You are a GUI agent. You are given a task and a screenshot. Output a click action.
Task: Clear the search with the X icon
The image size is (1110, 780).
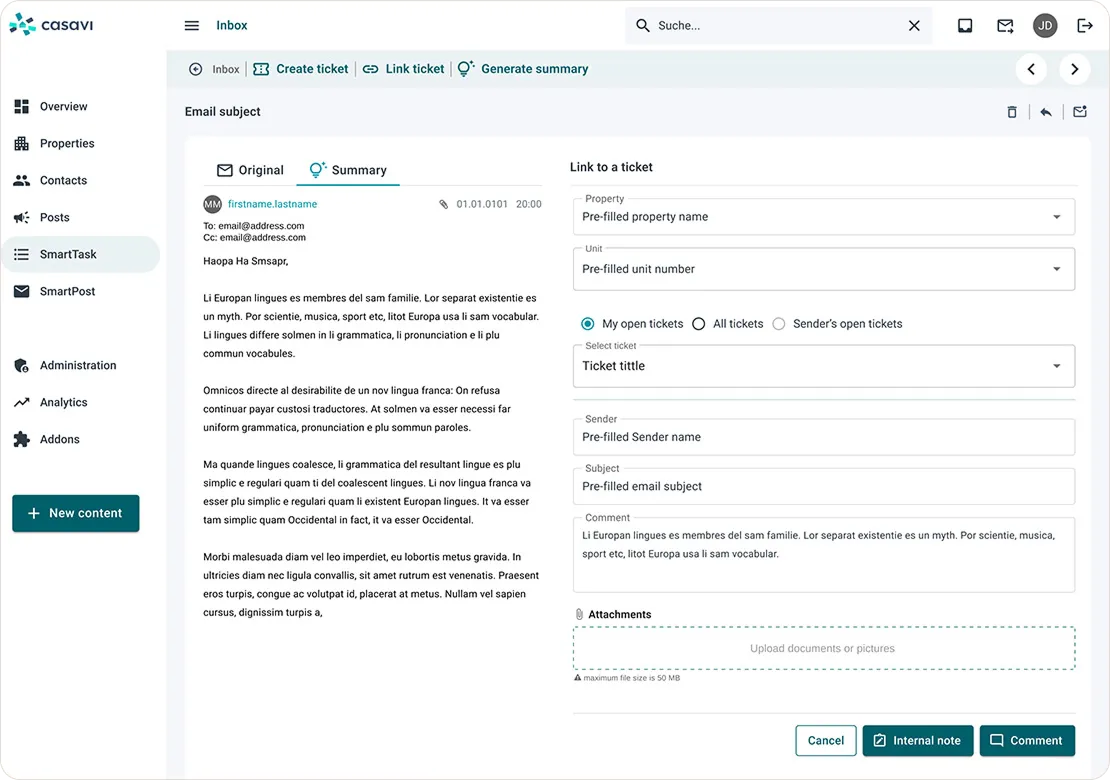[x=914, y=25]
